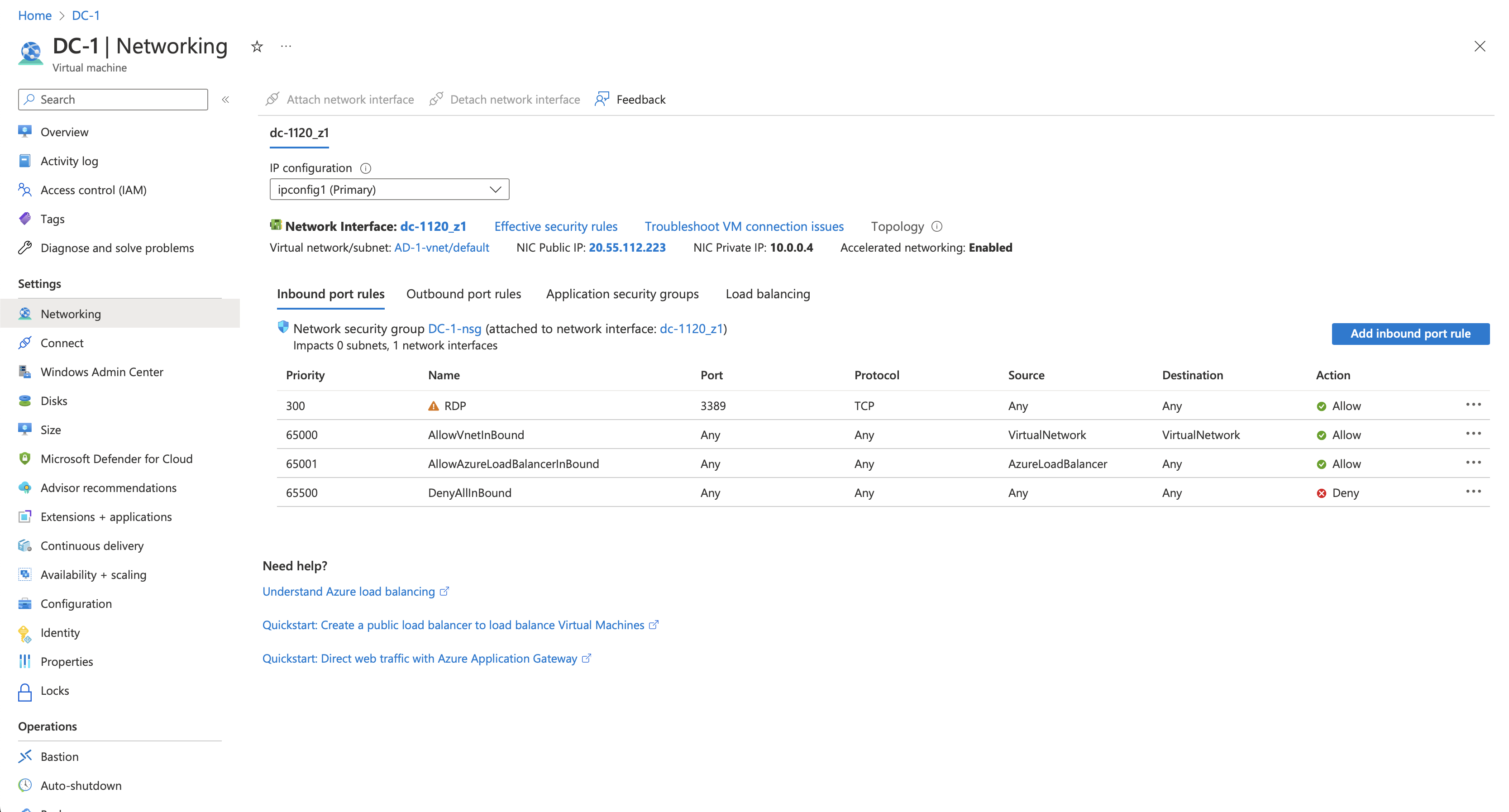Open the row menu for the RDP rule
The height and width of the screenshot is (812, 1509).
(x=1473, y=405)
